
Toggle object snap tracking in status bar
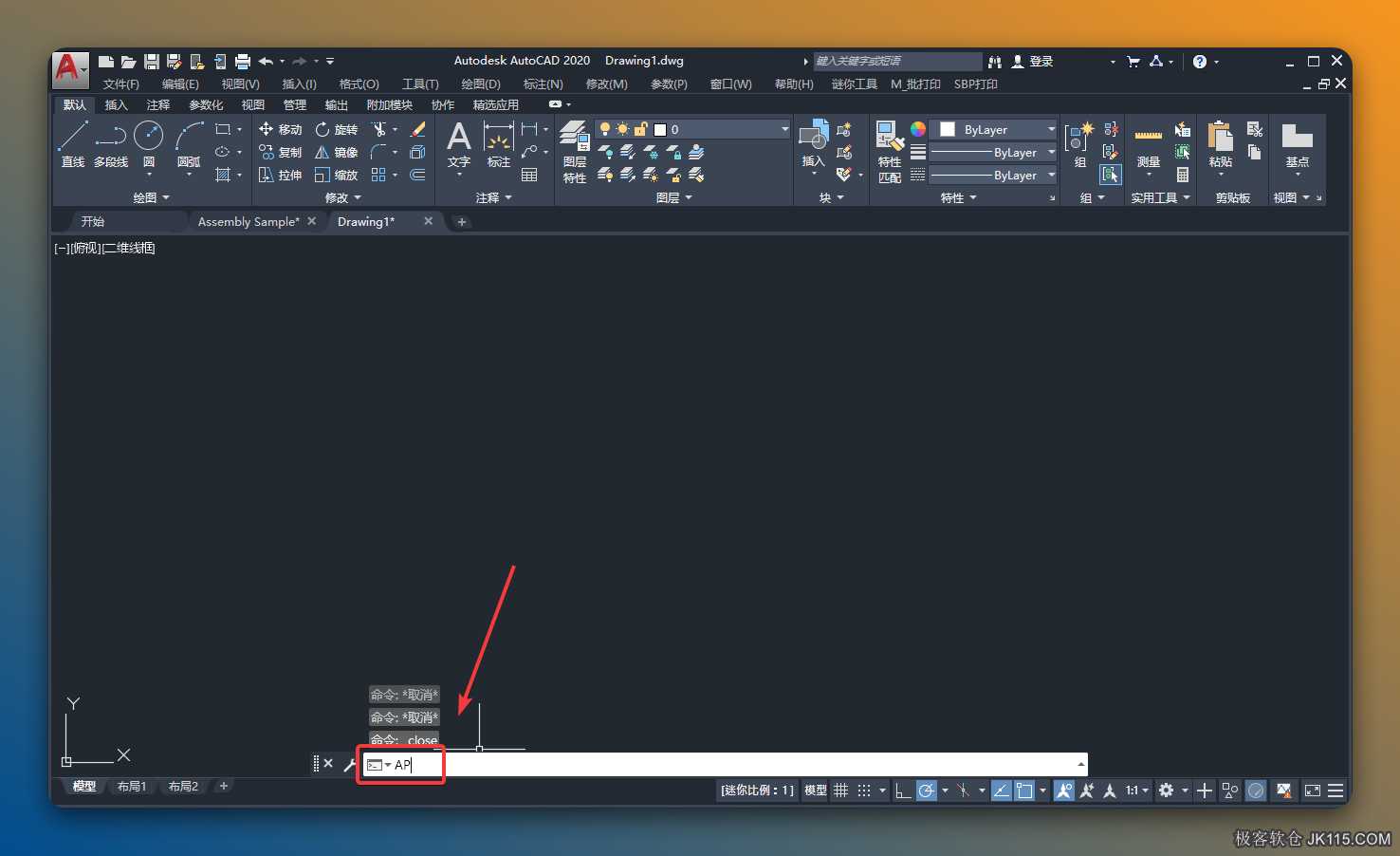(x=1001, y=791)
